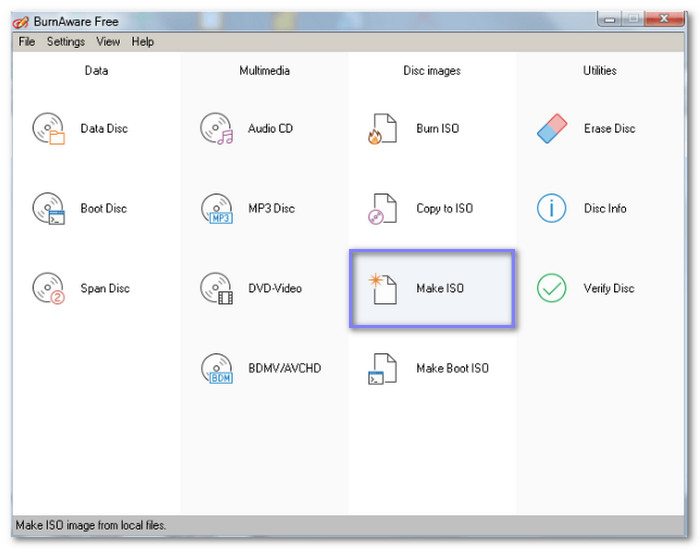700x549 pixels.
Task: Click the Verify Disc label
Action: click(609, 289)
